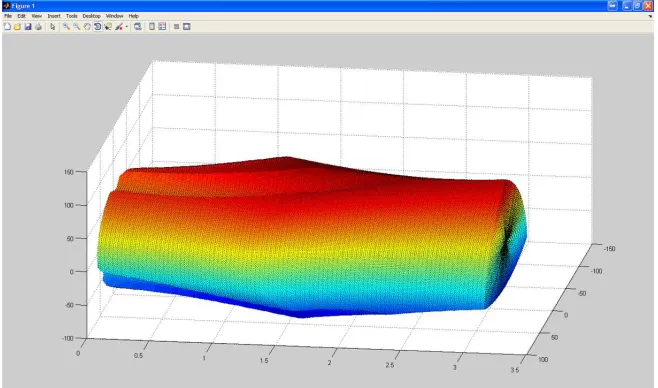
Task: Insert a legend using the toolbar icon
Action: pyautogui.click(x=162, y=27)
